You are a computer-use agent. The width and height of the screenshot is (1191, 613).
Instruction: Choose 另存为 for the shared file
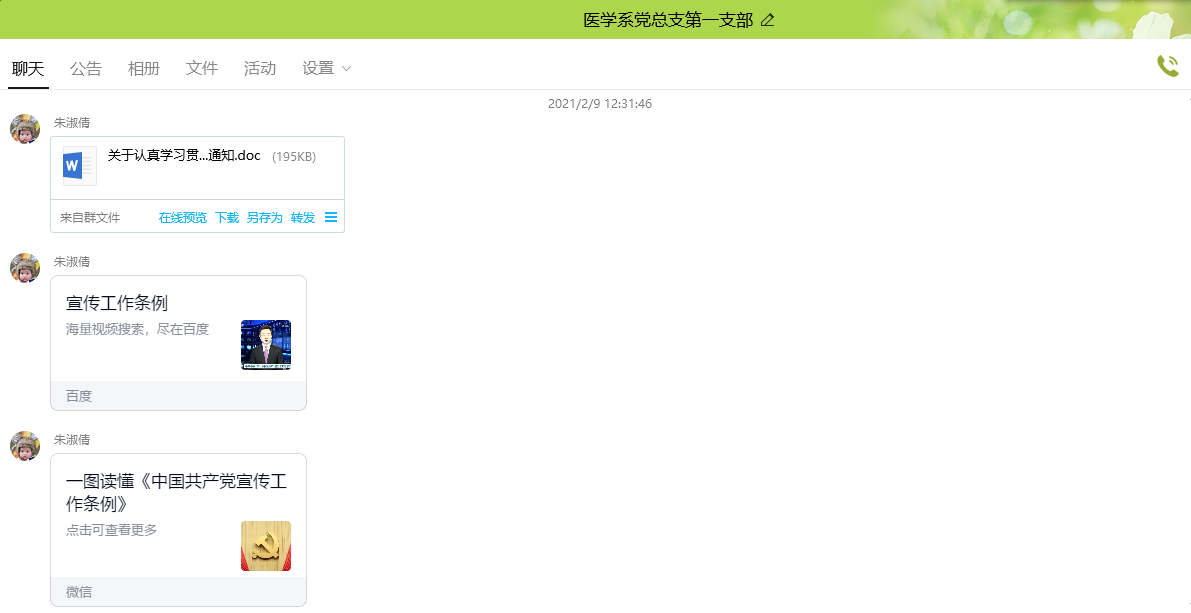(264, 217)
